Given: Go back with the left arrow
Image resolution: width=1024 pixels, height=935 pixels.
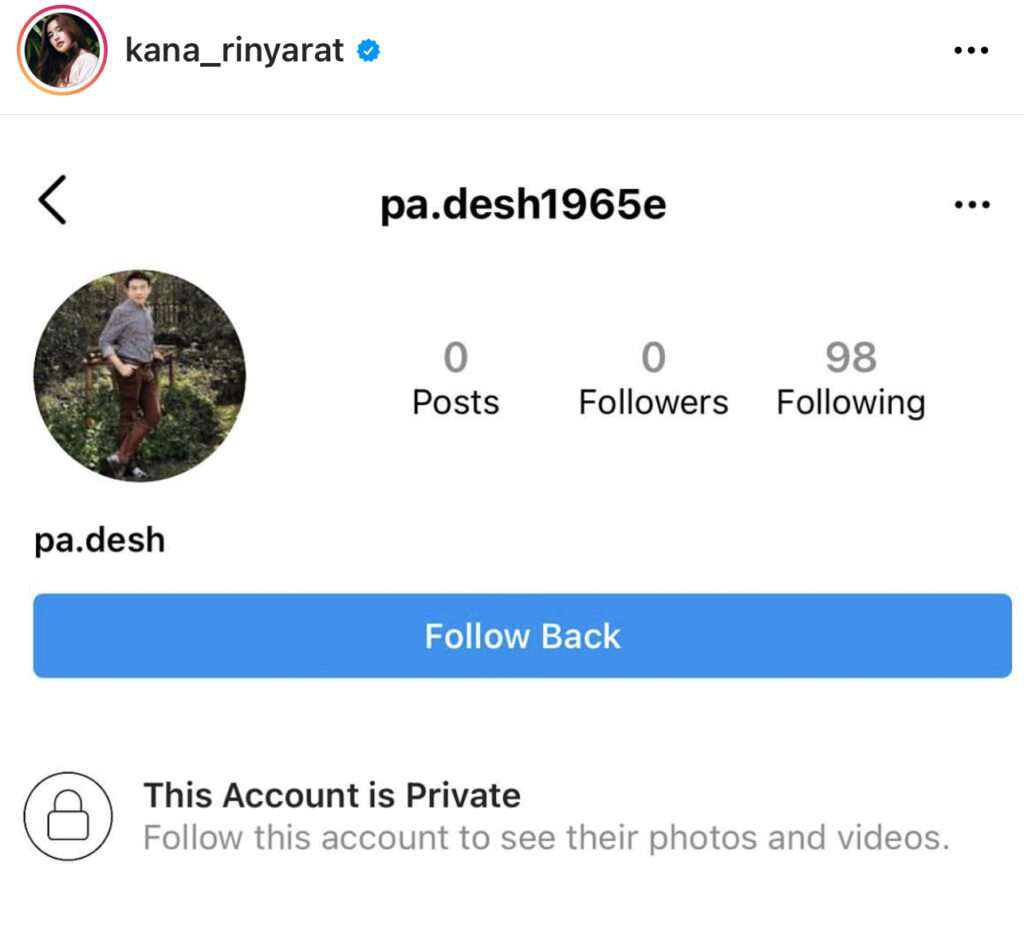Looking at the screenshot, I should tap(52, 200).
